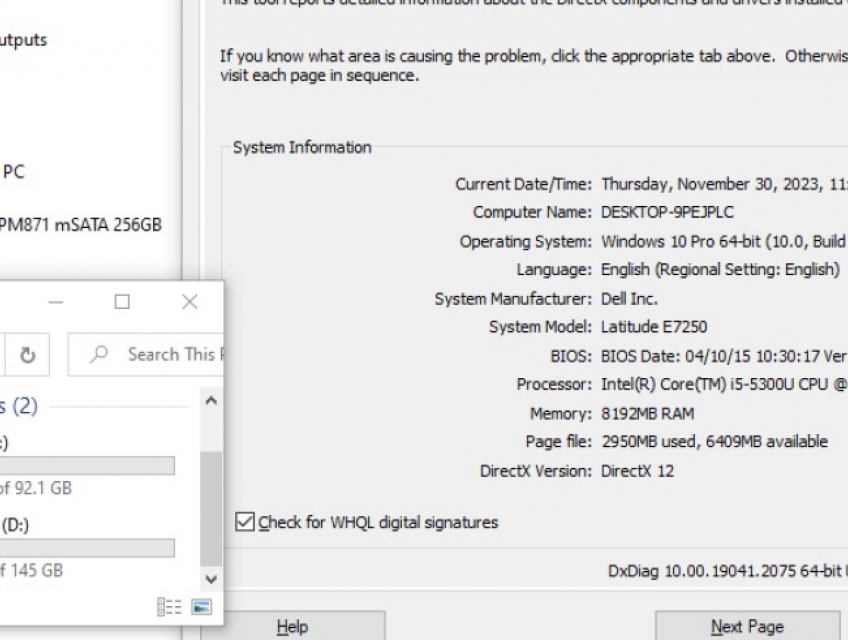
Task: Click the Outputs entry in the sidebar
Action: click(24, 40)
